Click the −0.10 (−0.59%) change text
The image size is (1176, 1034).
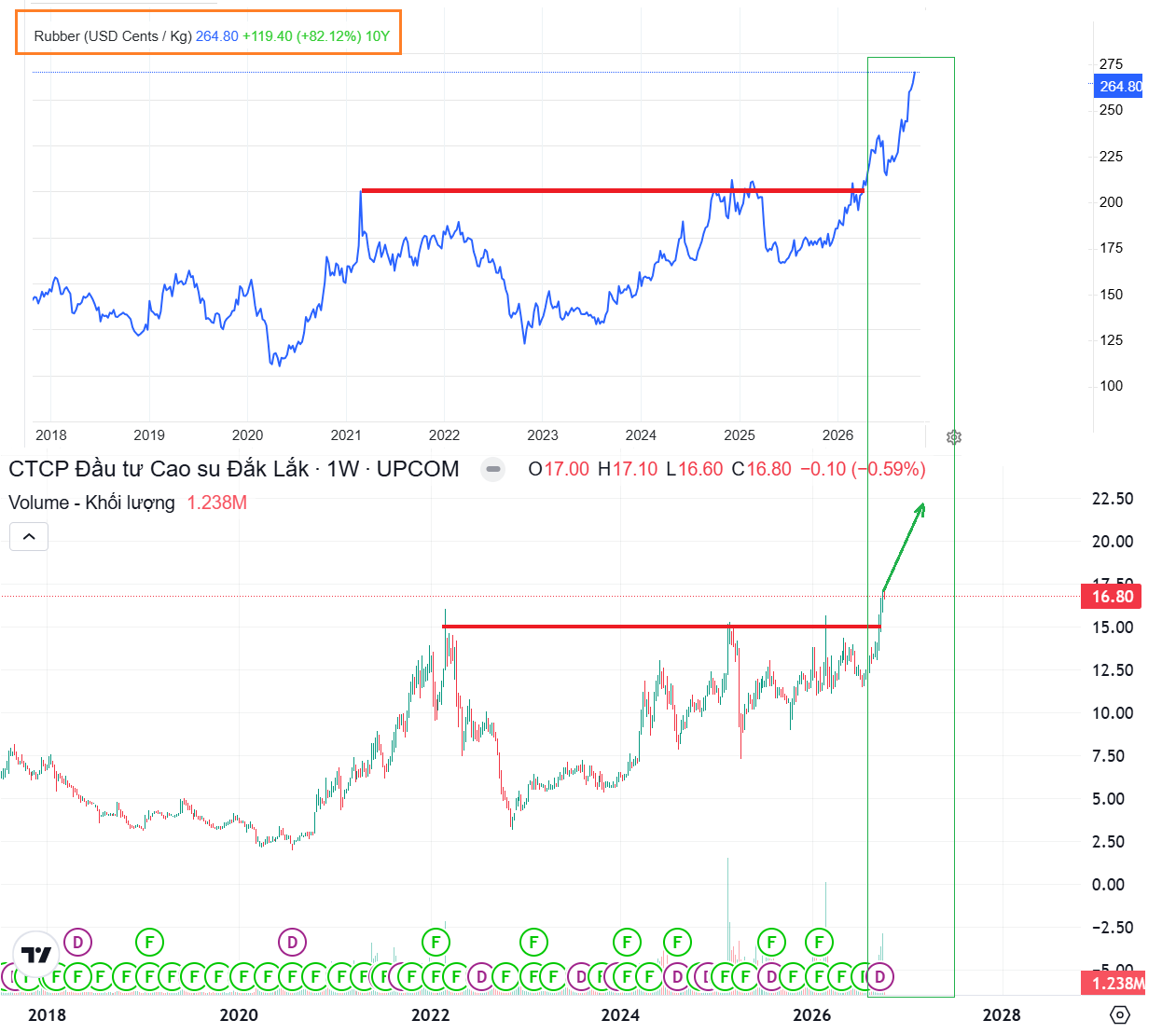[x=863, y=469]
